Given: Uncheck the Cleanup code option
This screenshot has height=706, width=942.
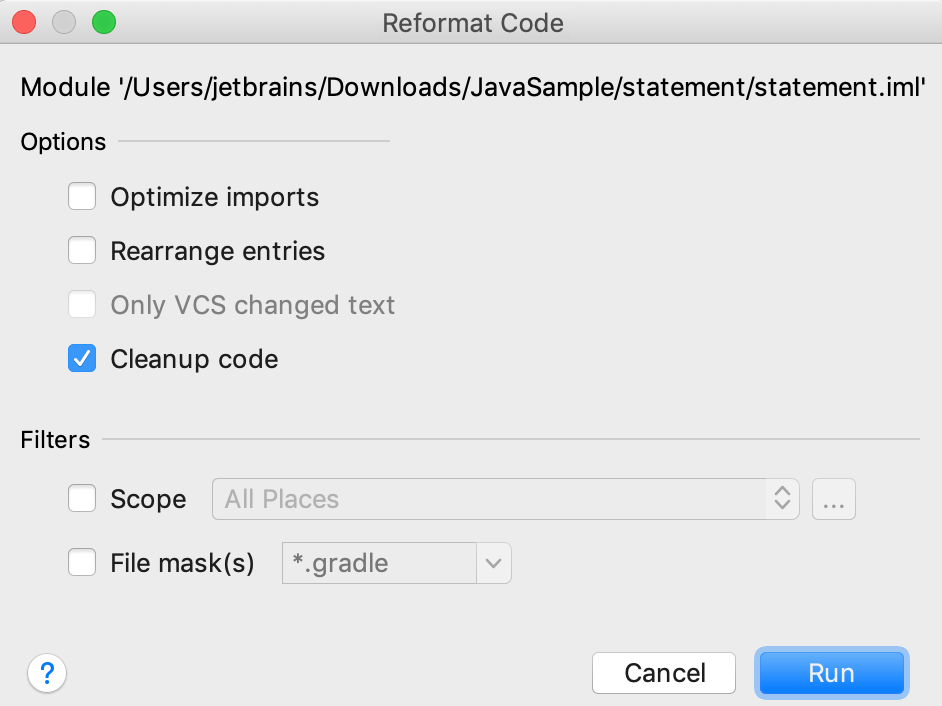Looking at the screenshot, I should (82, 359).
